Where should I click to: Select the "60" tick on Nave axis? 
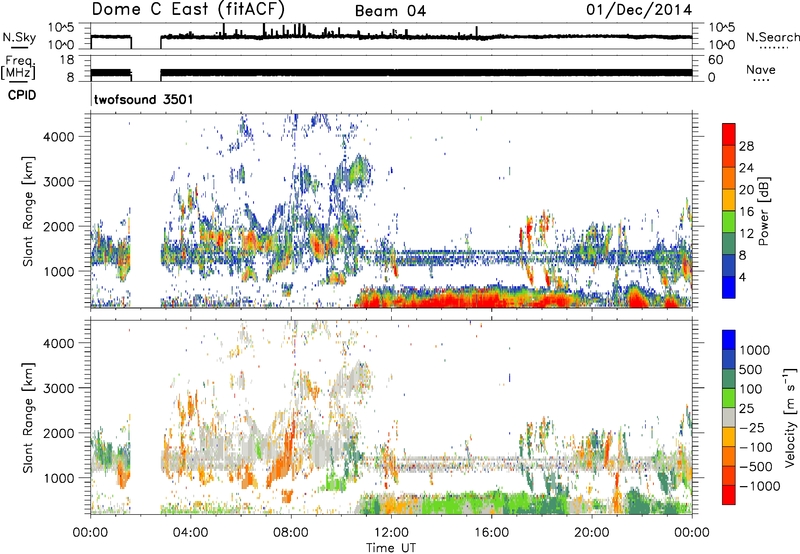tap(715, 60)
